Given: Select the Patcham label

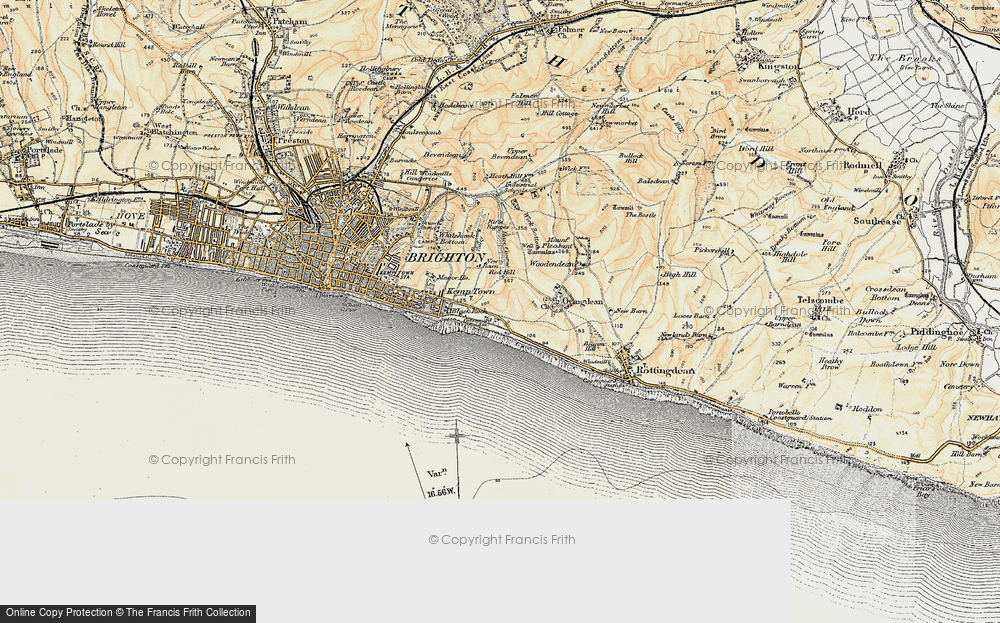Looking at the screenshot, I should [x=289, y=21].
